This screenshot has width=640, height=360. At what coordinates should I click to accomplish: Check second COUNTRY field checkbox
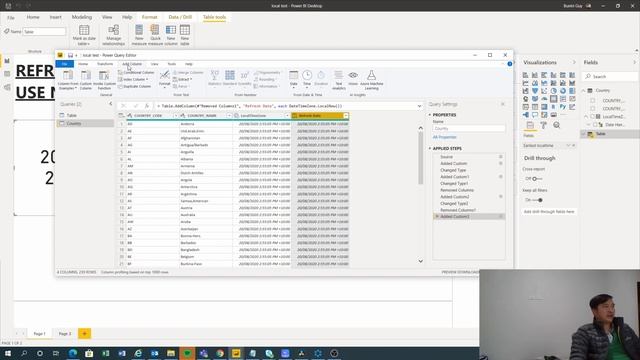point(593,109)
